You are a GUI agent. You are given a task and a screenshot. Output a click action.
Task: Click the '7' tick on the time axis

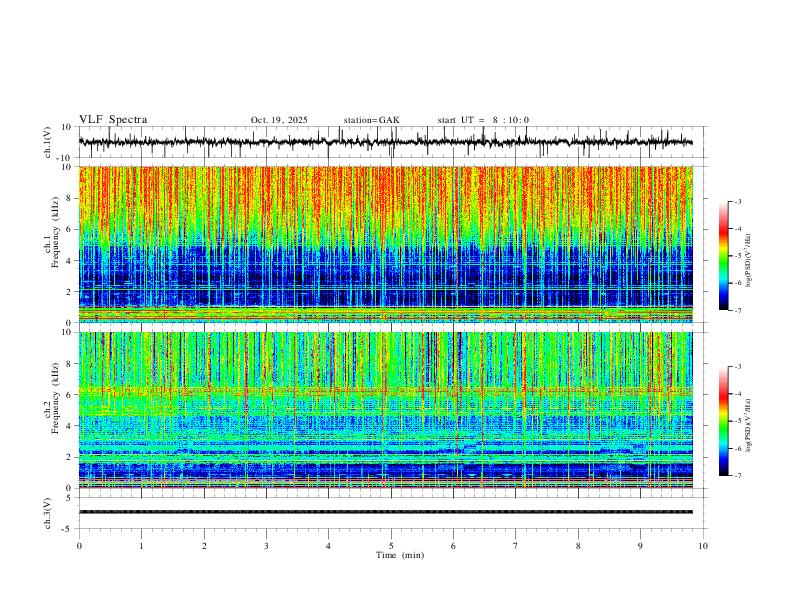[516, 546]
